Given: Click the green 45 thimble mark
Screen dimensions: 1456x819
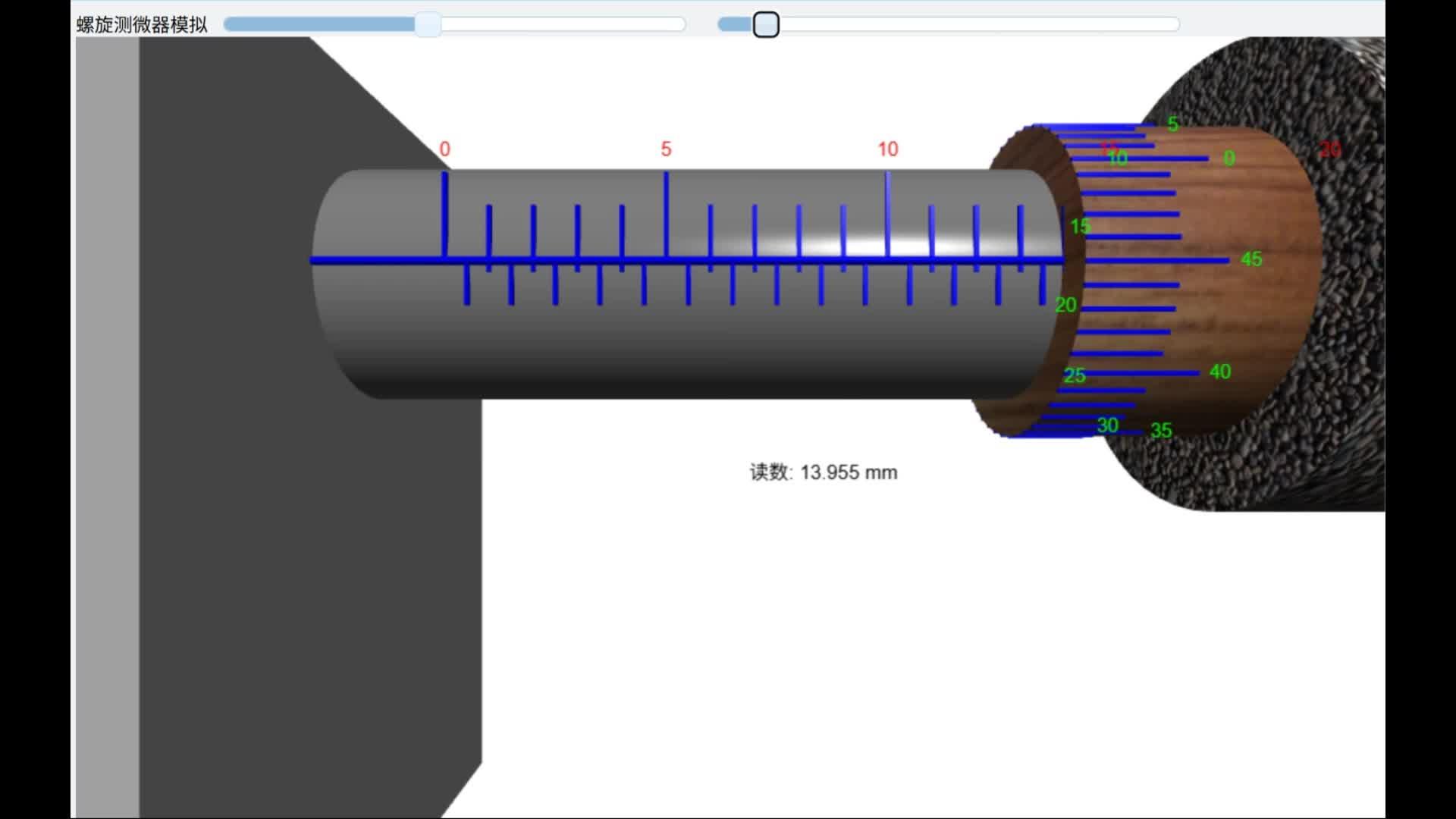Looking at the screenshot, I should coord(1251,259).
